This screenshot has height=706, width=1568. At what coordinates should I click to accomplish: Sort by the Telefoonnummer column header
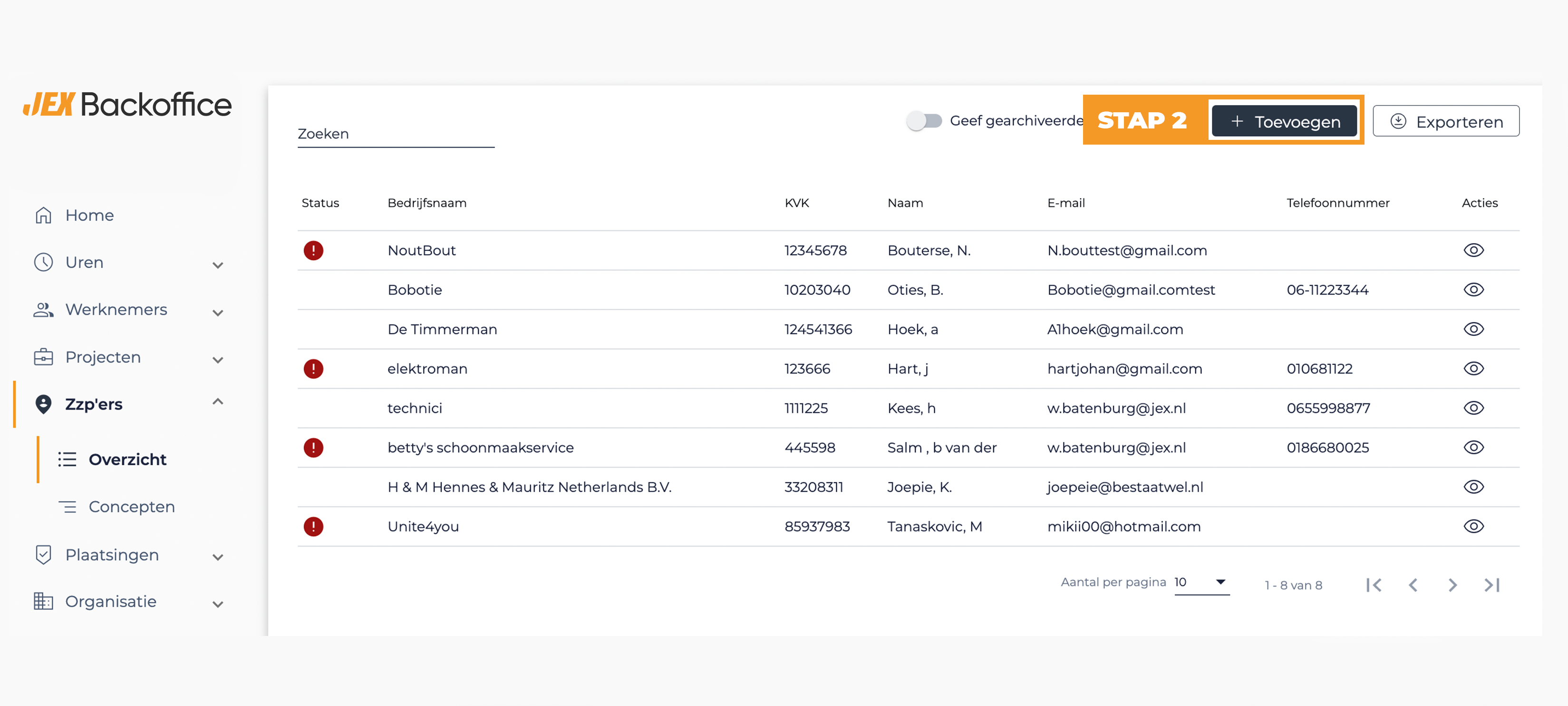pyautogui.click(x=1338, y=203)
